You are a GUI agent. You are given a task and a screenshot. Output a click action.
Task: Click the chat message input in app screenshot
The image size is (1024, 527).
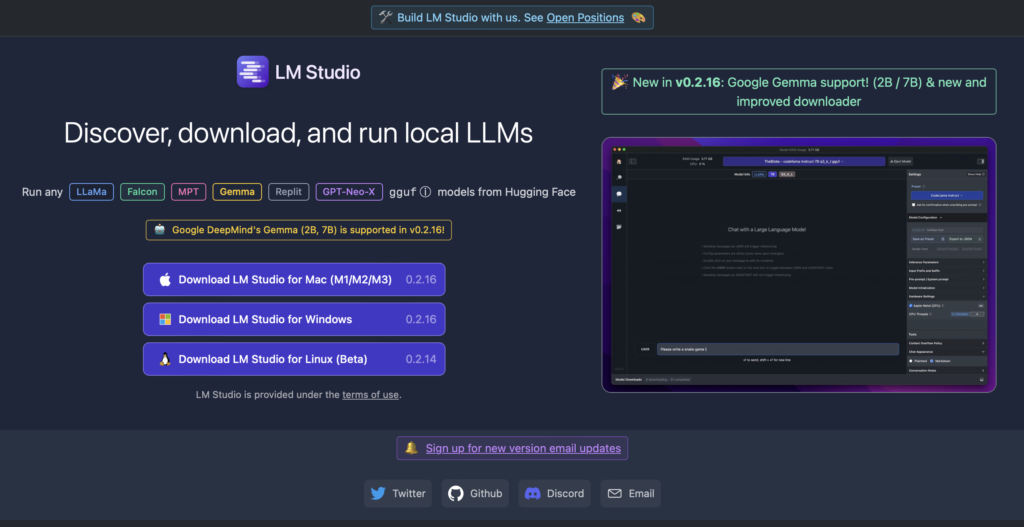click(778, 349)
